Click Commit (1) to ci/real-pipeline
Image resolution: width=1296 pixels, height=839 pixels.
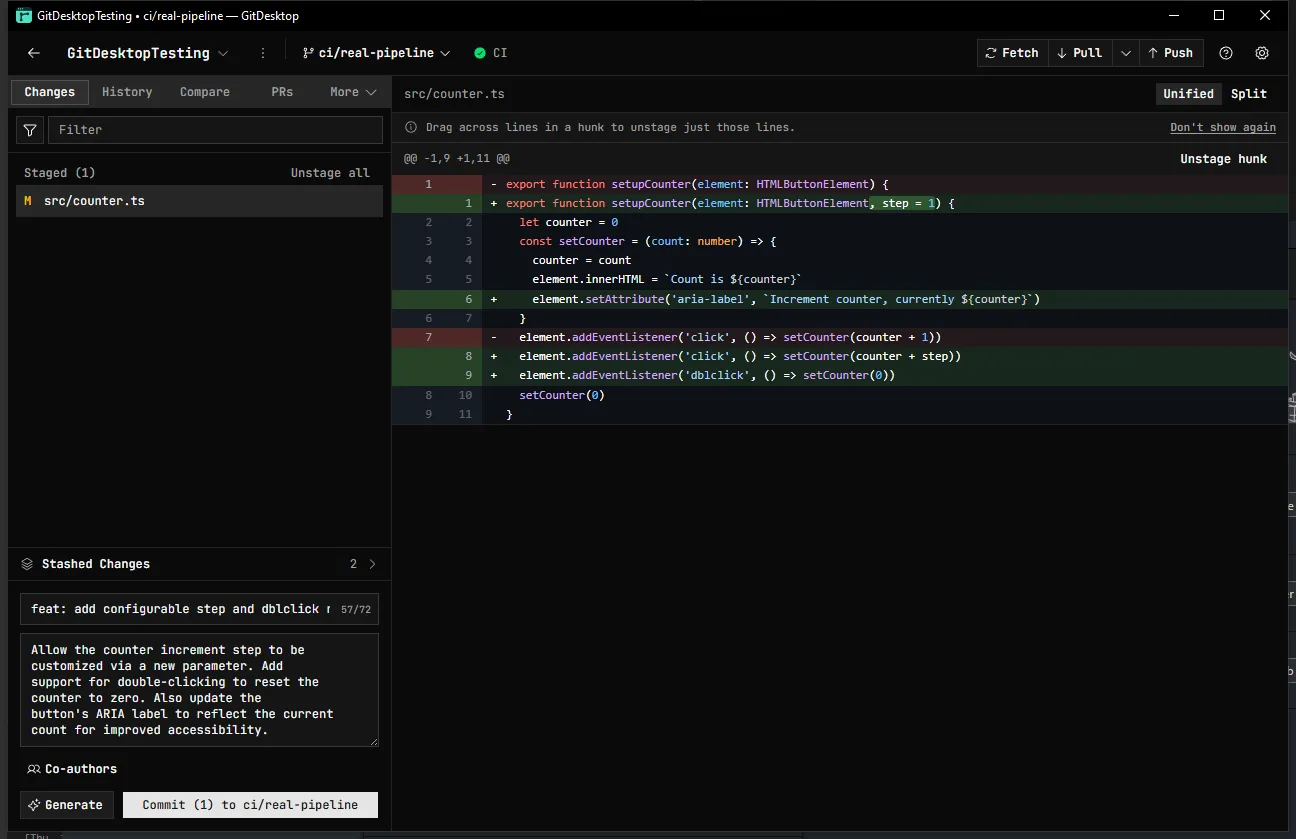coord(250,805)
